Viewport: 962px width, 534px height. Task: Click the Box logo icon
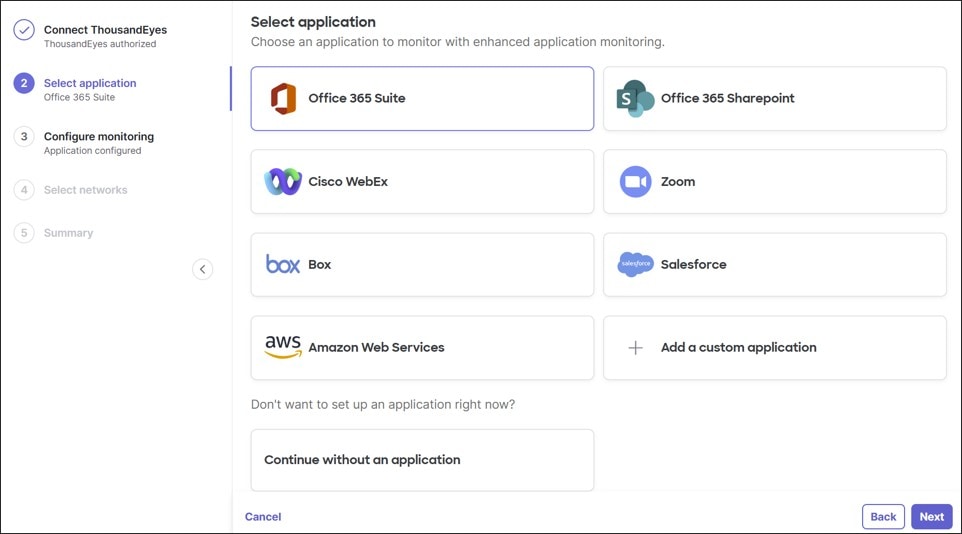click(x=283, y=265)
